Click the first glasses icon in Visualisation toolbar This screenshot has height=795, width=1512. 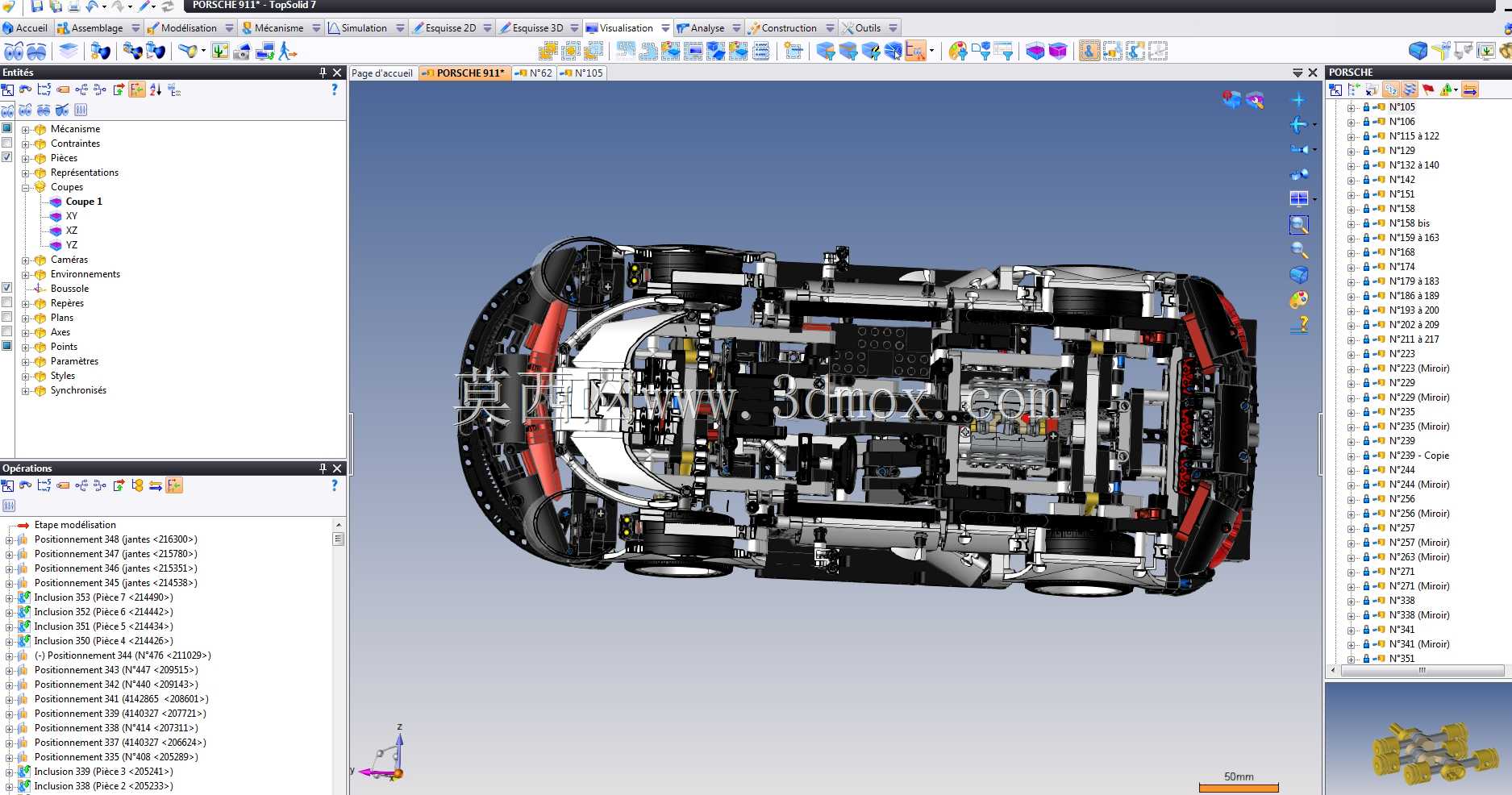[14, 52]
